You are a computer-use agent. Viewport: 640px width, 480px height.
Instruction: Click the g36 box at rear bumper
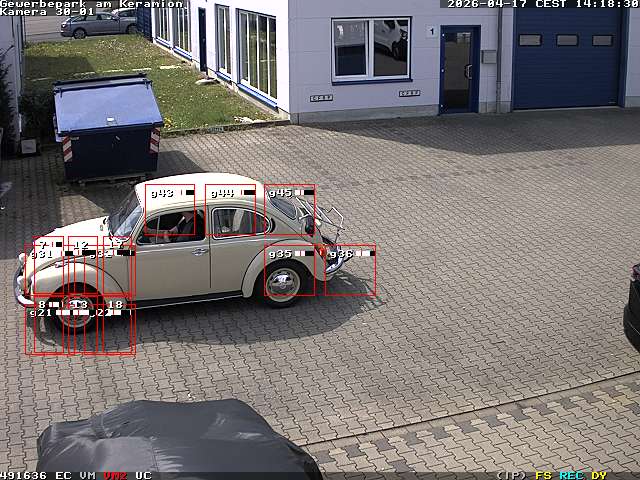click(350, 270)
